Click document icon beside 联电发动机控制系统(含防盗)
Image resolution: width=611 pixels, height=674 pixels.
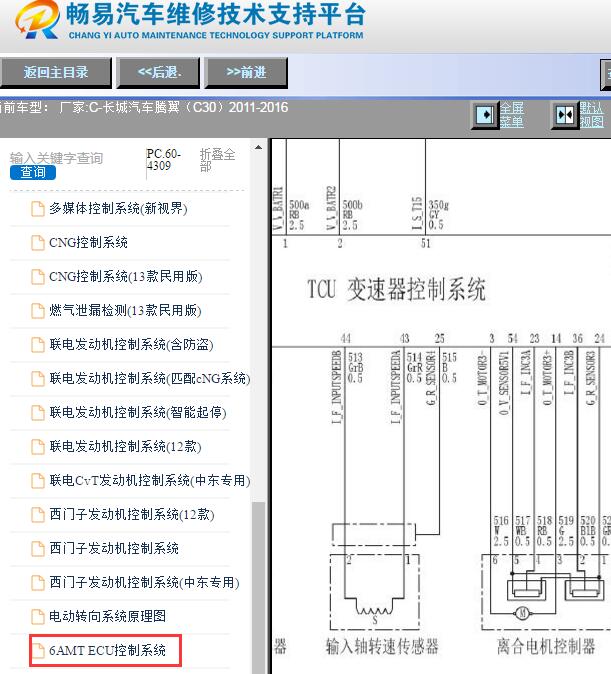tap(38, 345)
